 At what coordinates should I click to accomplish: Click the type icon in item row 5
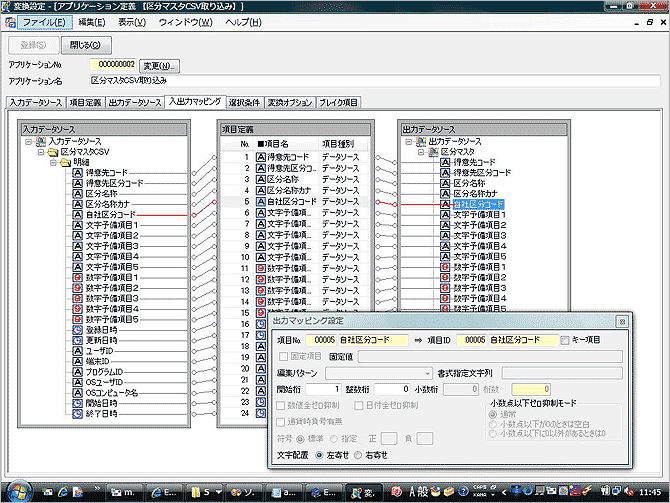[x=261, y=202]
